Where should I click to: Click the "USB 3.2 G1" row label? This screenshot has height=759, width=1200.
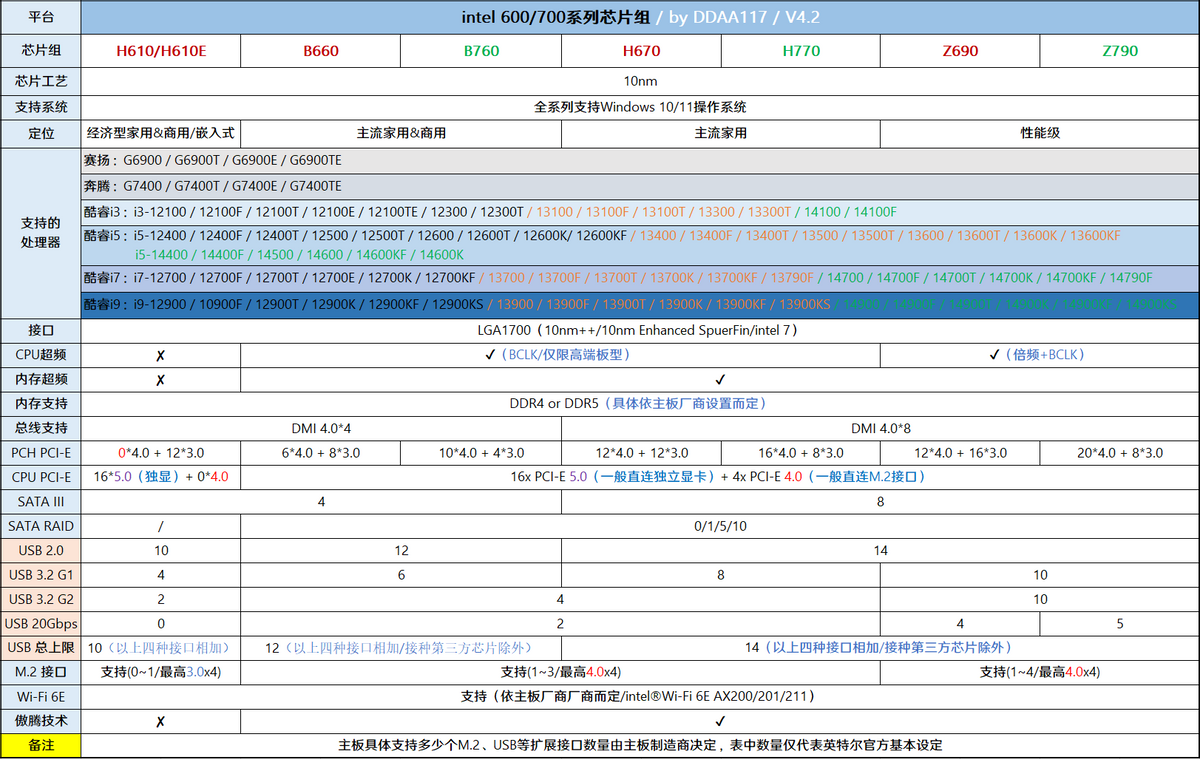pos(41,574)
